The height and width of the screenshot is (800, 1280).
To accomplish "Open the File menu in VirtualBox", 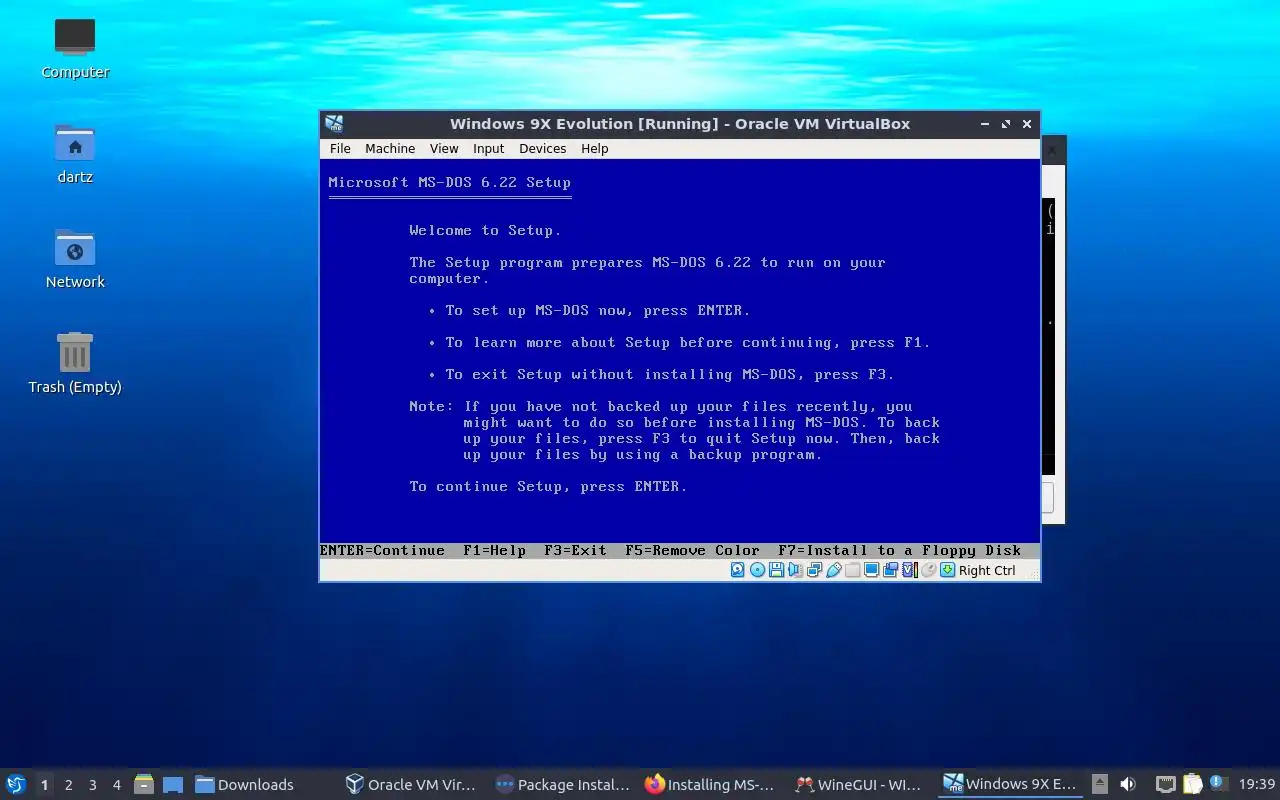I will (340, 148).
